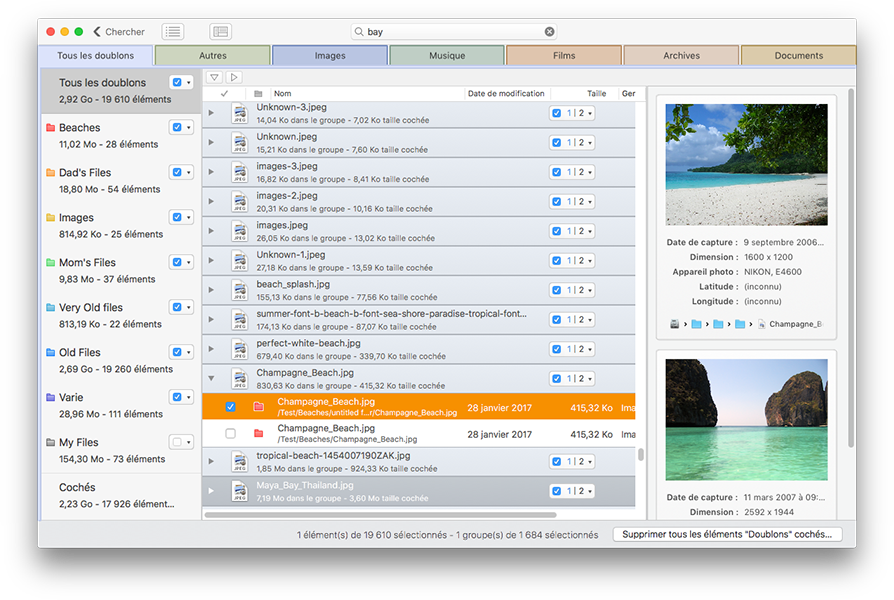This screenshot has height=600, width=894.
Task: Sort by the Nom column header
Action: pos(282,94)
